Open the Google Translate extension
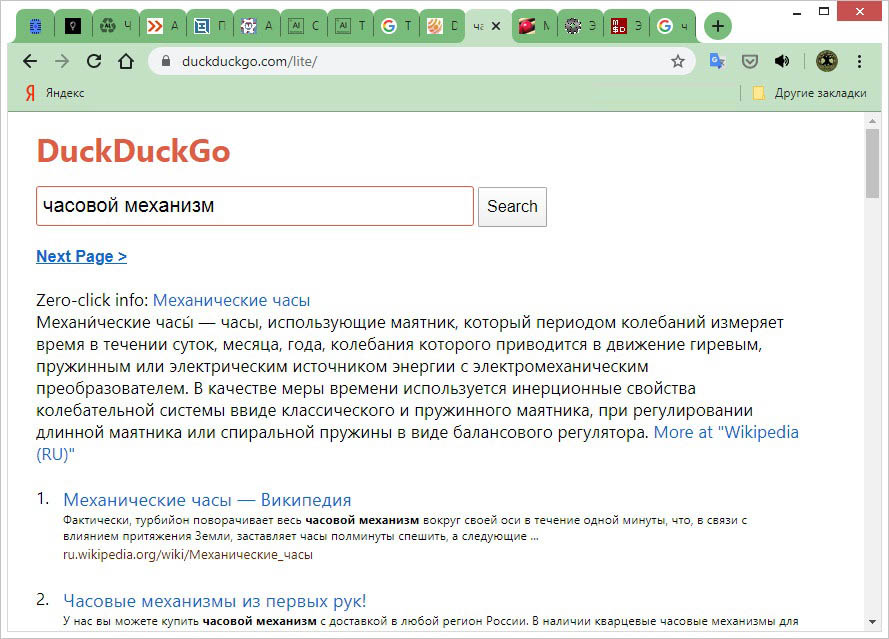The height and width of the screenshot is (639, 889). (x=717, y=61)
